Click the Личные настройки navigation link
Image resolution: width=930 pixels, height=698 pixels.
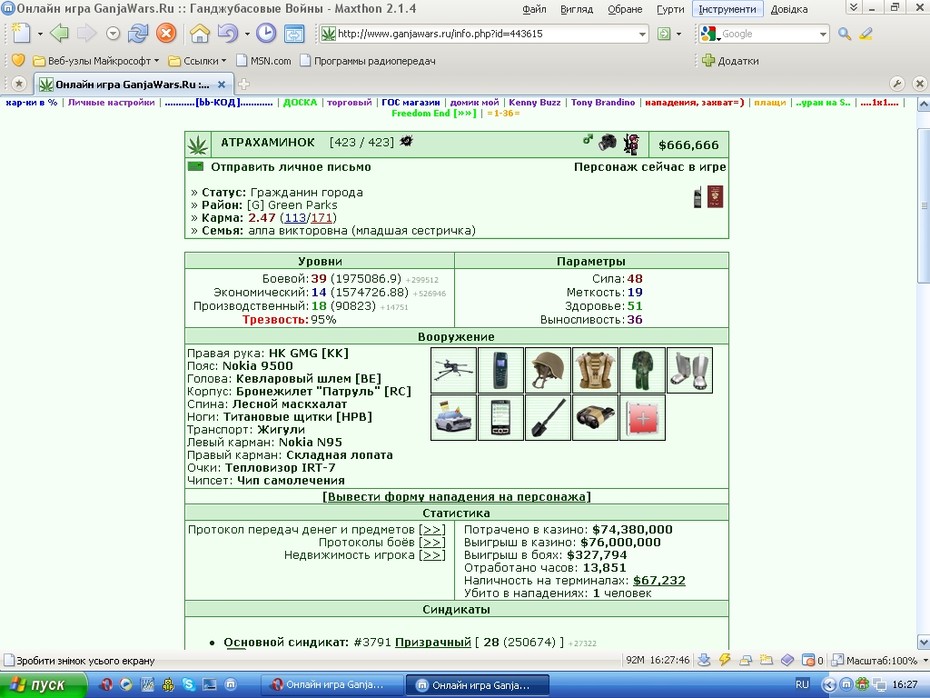(111, 102)
